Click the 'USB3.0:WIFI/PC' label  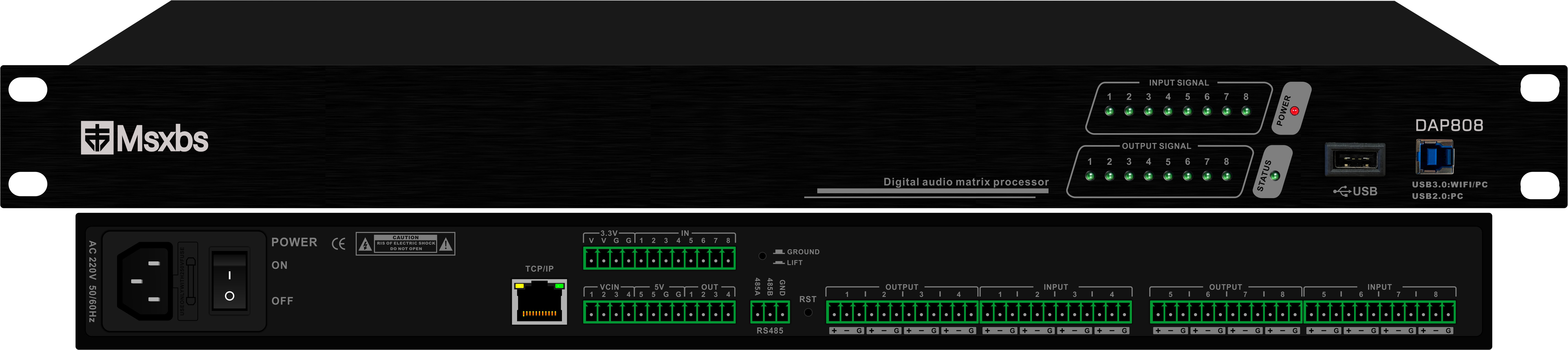point(1449,184)
